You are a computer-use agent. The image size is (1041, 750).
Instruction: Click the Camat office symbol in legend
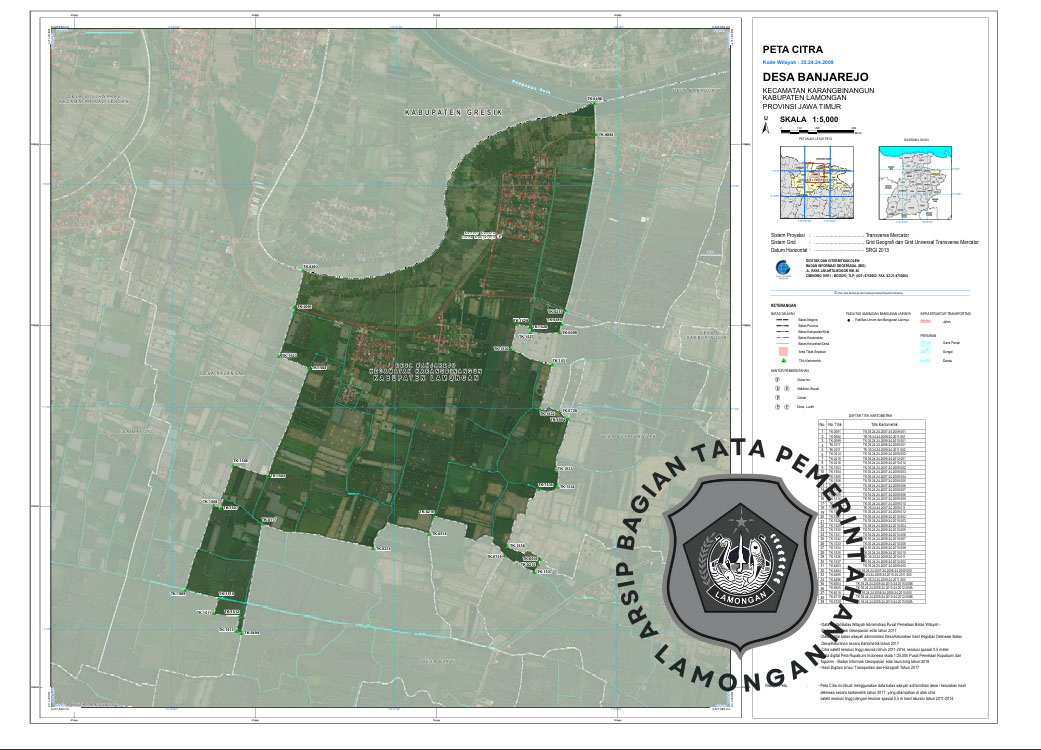pos(777,398)
